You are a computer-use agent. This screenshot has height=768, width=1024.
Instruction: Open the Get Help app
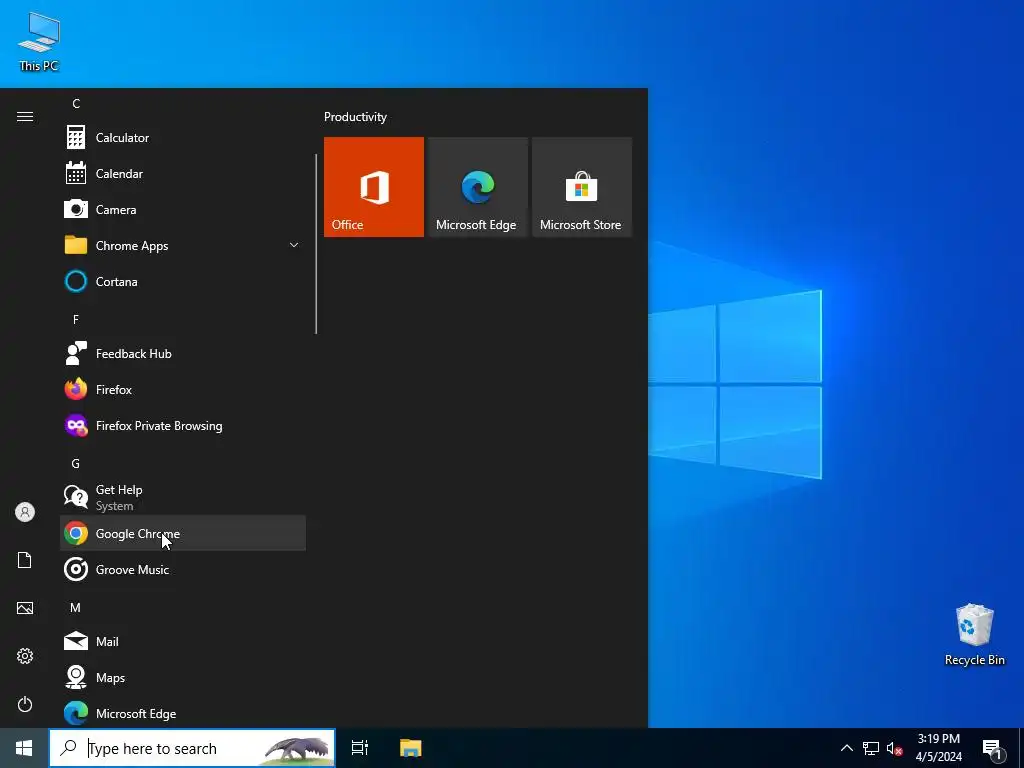[183, 498]
